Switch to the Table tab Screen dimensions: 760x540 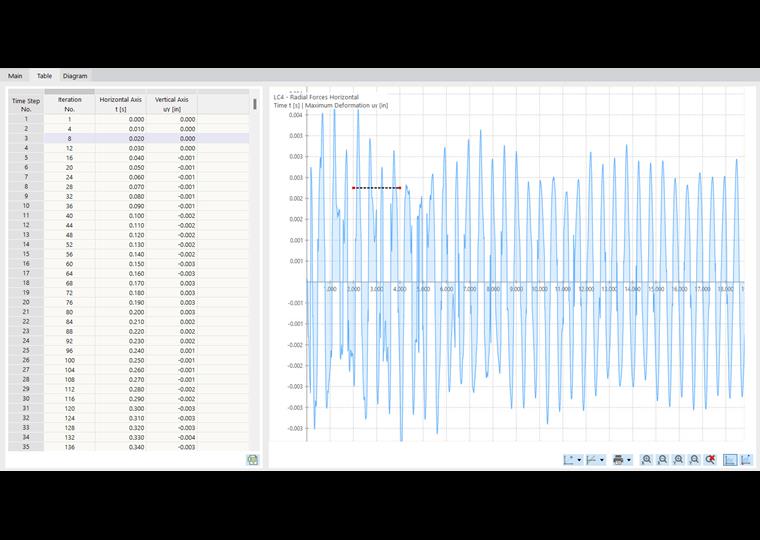(x=44, y=76)
